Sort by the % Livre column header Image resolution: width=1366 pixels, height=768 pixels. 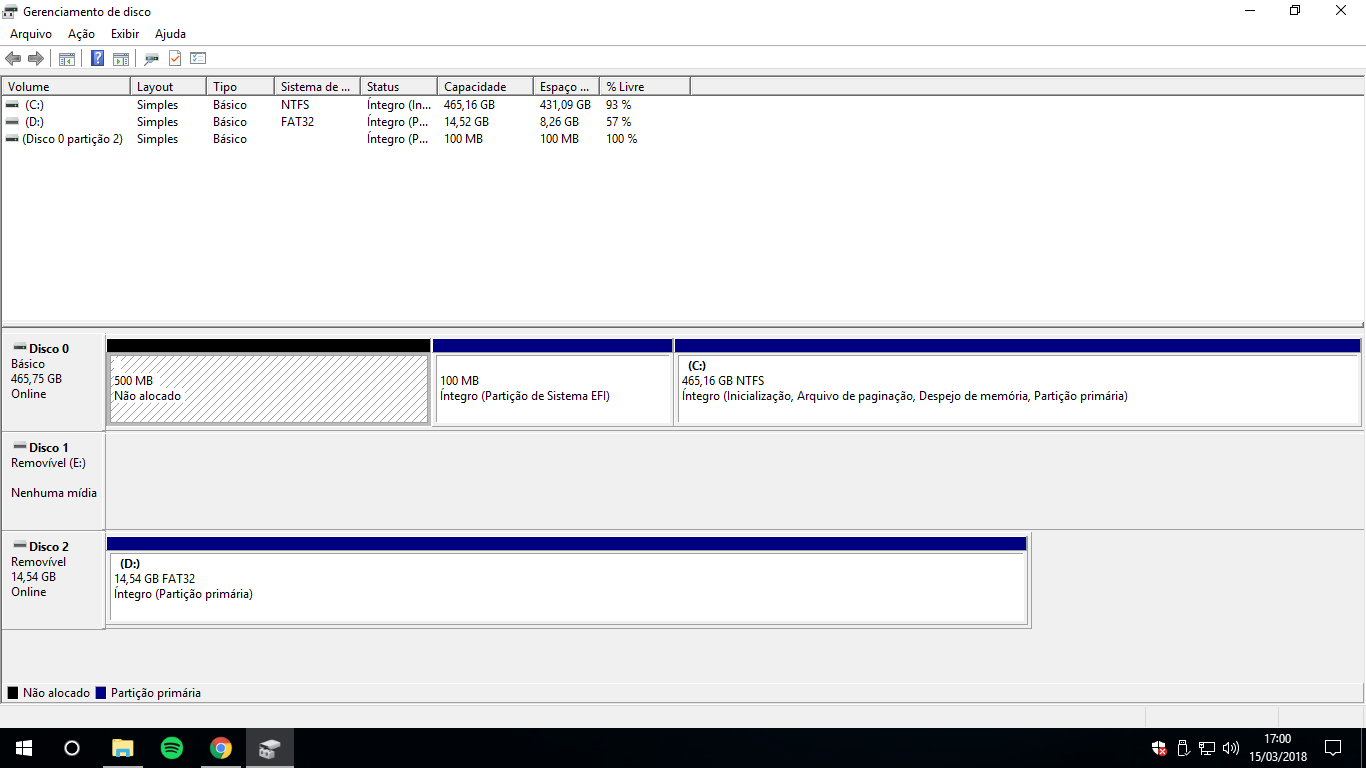[646, 87]
